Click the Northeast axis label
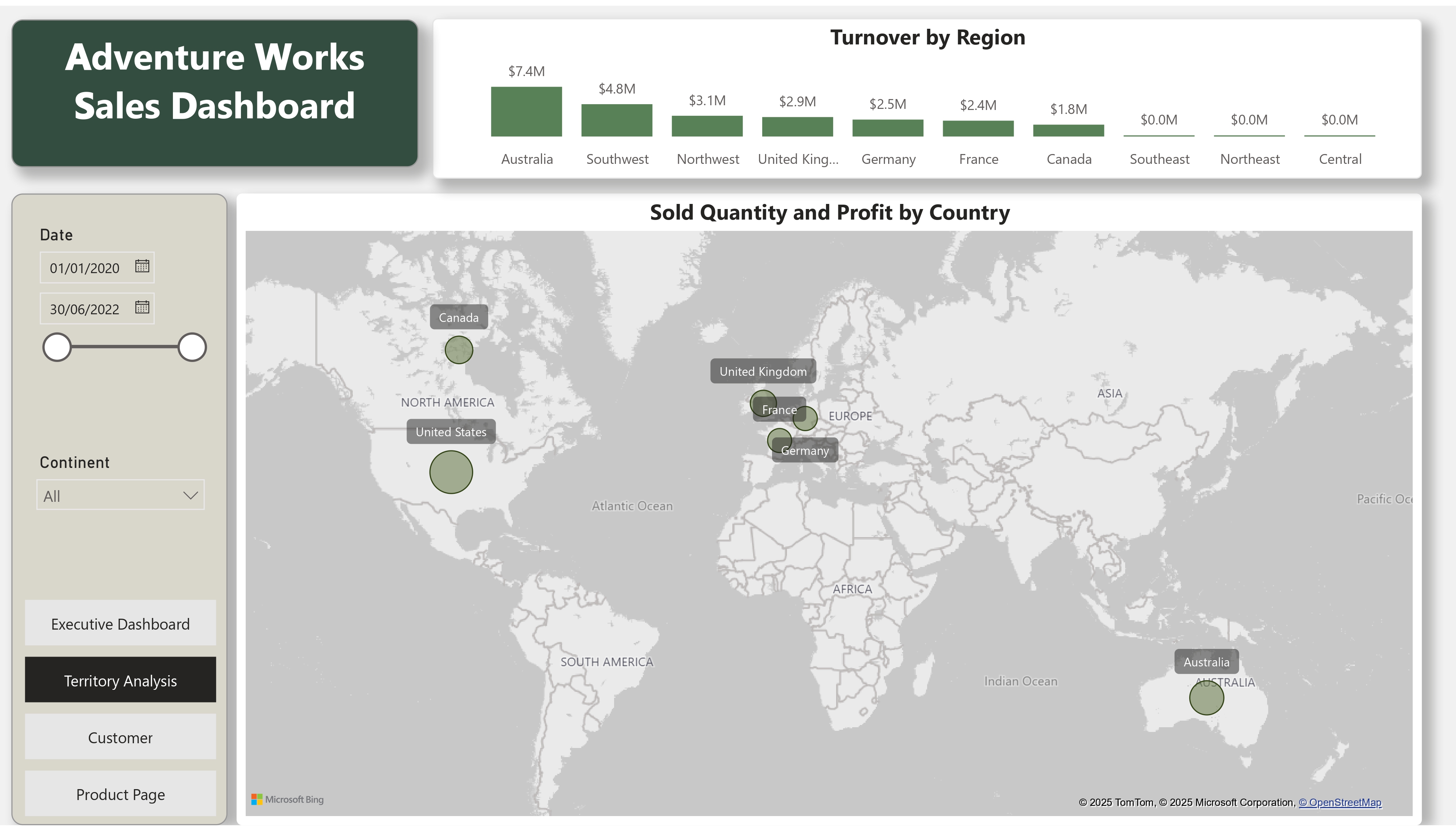The height and width of the screenshot is (831, 1456). coord(1250,159)
